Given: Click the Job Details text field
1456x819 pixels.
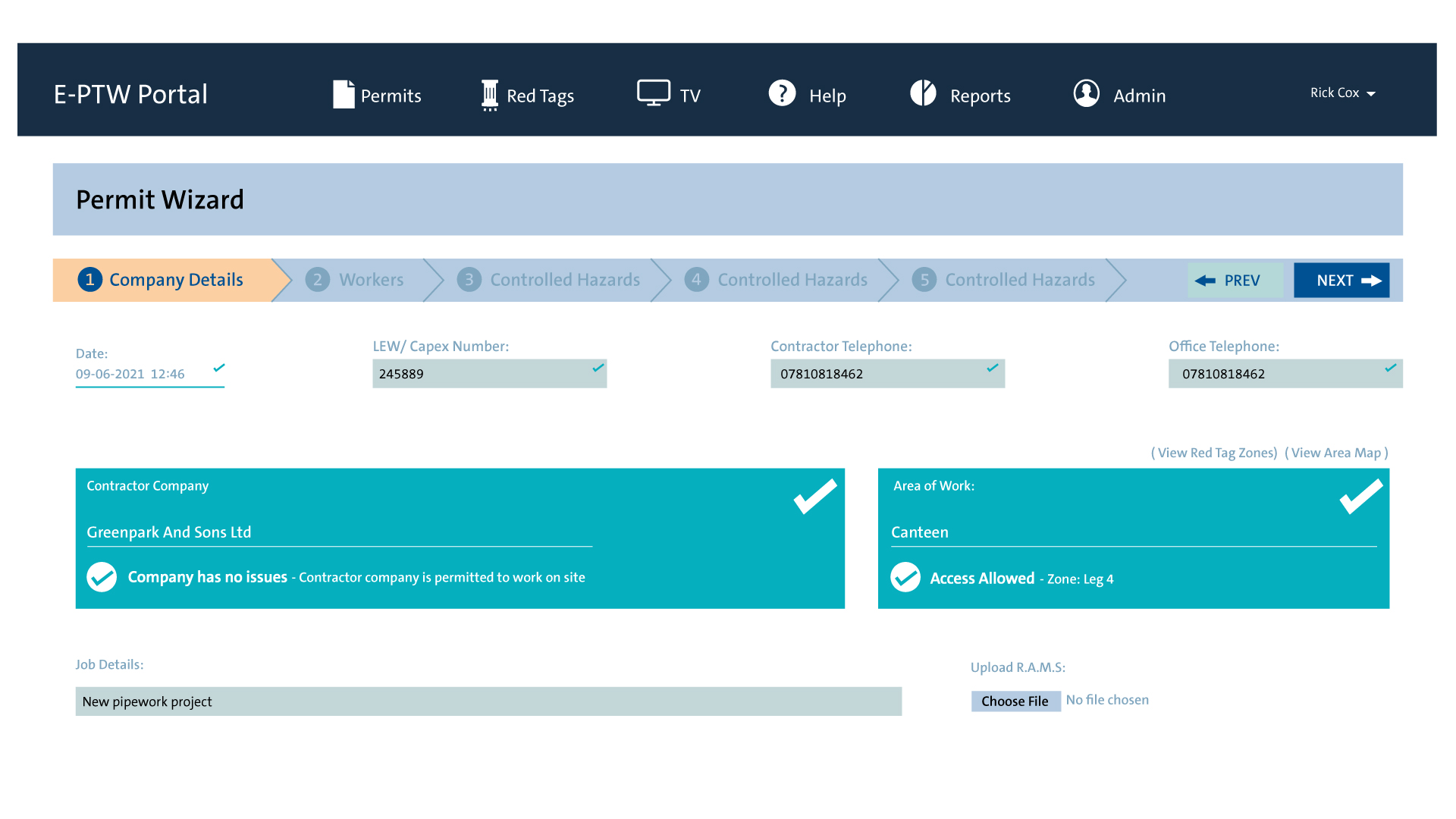Looking at the screenshot, I should tap(488, 701).
